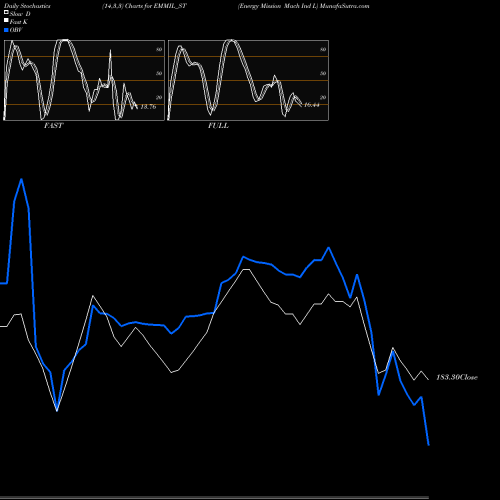Click the highest peak of the blue OBV line
This screenshot has height=500, width=500.
21,180
